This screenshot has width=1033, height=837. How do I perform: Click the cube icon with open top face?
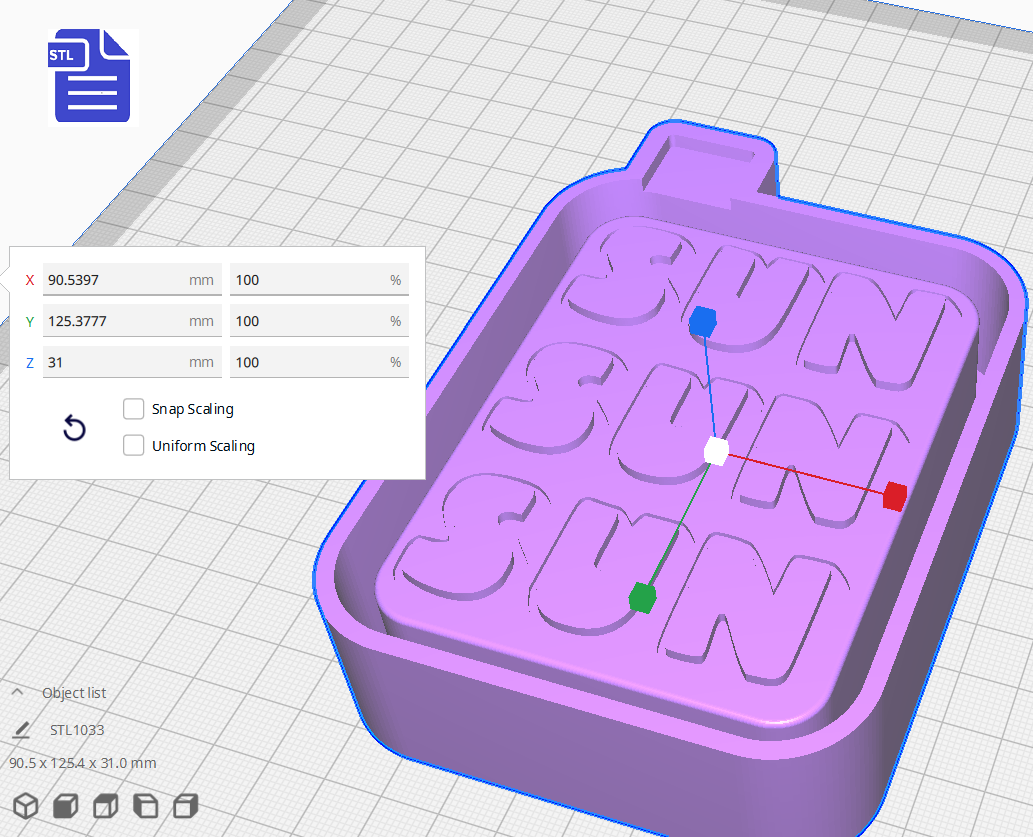pyautogui.click(x=144, y=805)
